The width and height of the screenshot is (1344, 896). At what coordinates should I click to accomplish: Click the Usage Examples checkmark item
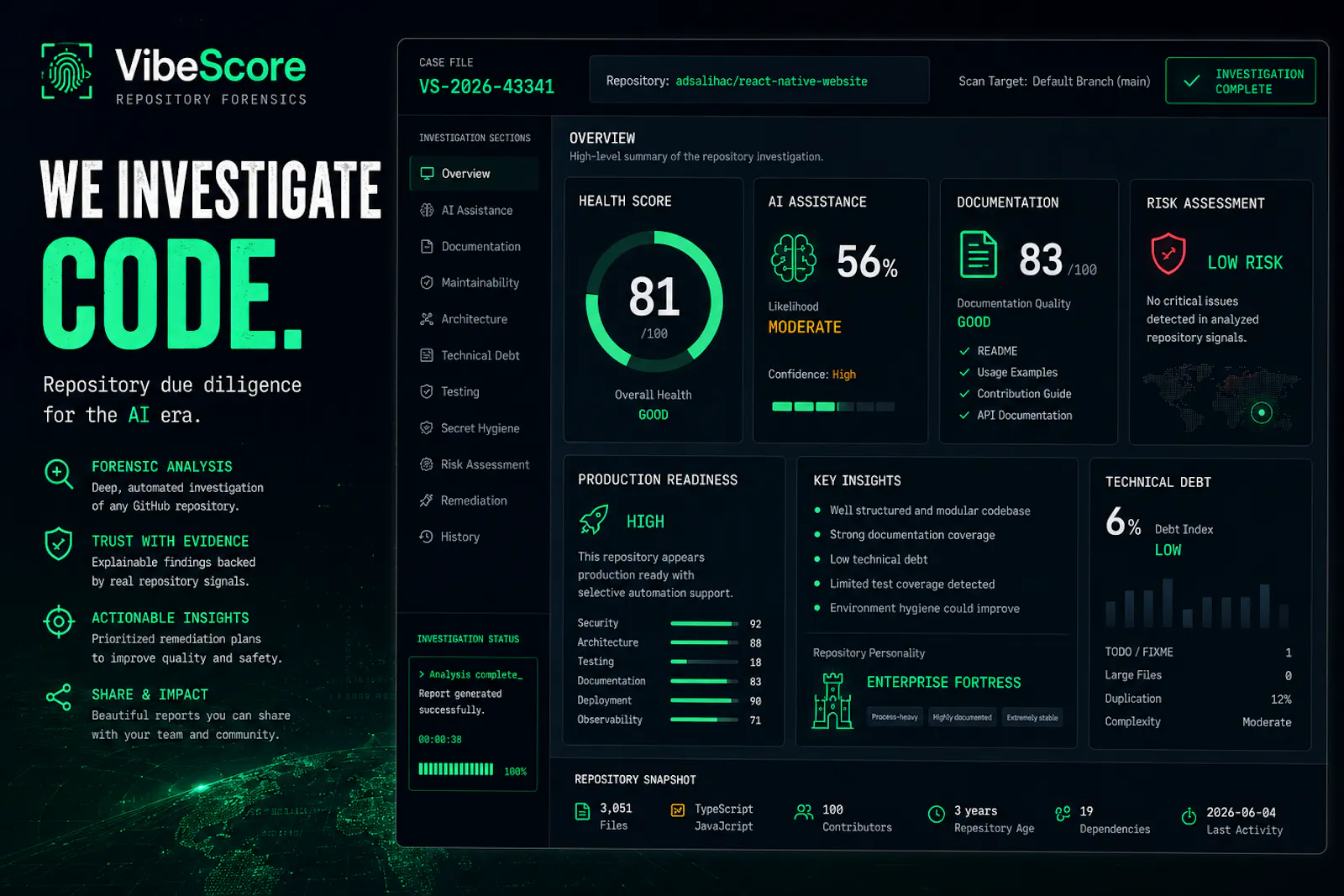pyautogui.click(x=1008, y=372)
